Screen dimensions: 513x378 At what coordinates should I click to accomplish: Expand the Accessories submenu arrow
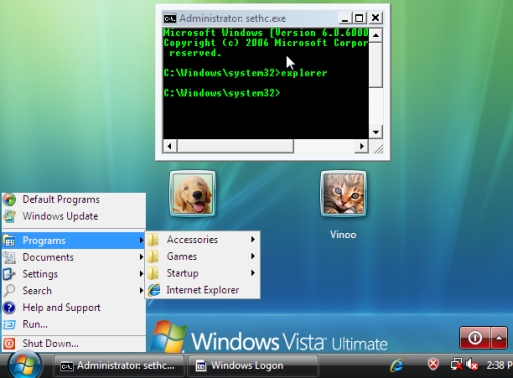click(253, 239)
